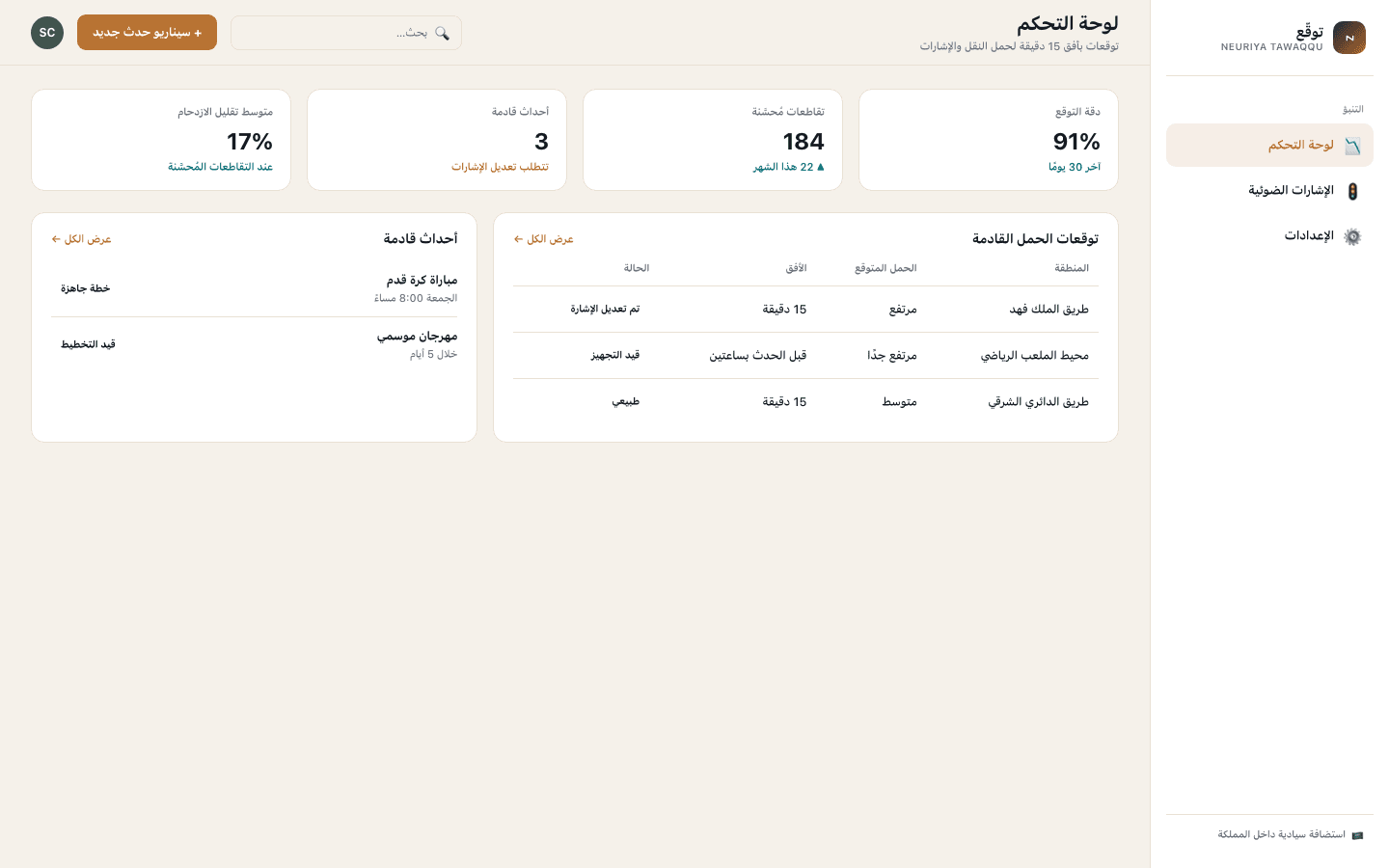
Task: Click the خطة جاهزة badge
Action: 86,288
